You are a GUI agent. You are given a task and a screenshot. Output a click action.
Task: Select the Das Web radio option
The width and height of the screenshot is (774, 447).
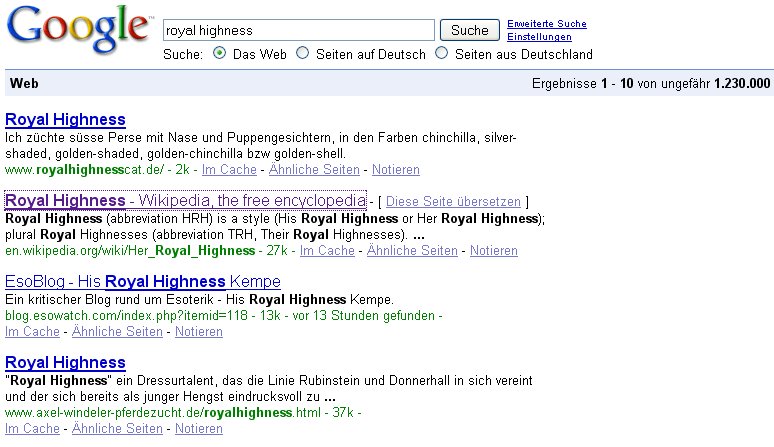coord(220,53)
